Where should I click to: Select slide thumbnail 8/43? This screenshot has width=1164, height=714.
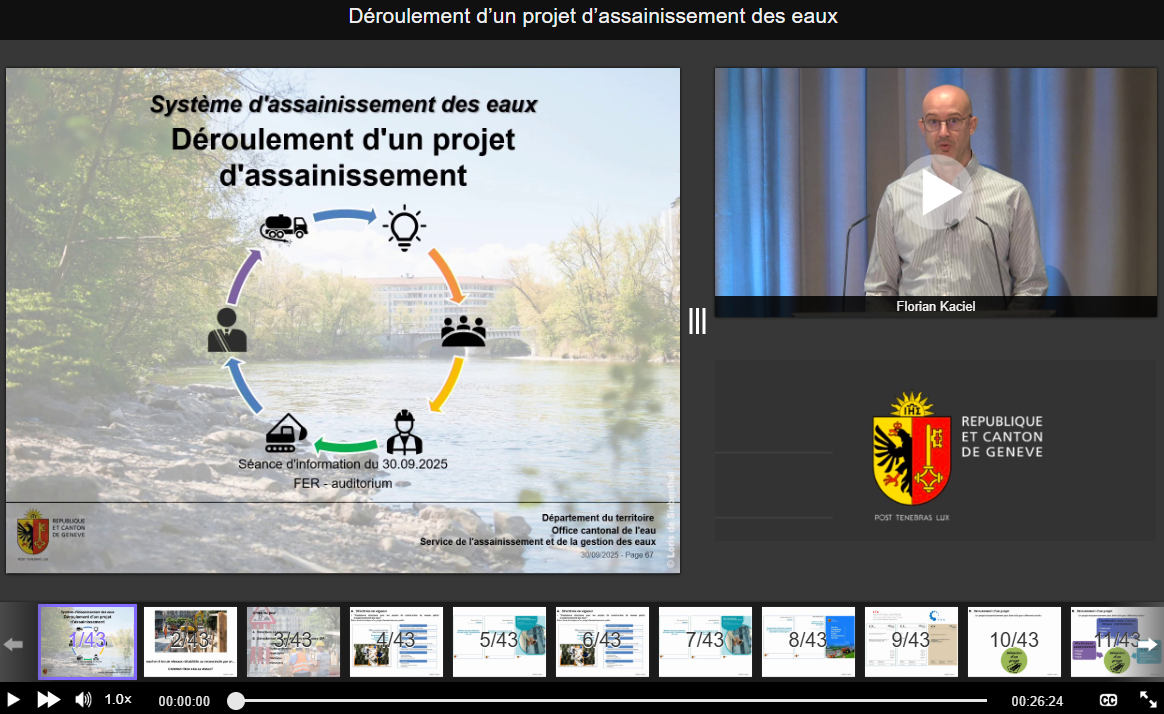[x=808, y=641]
